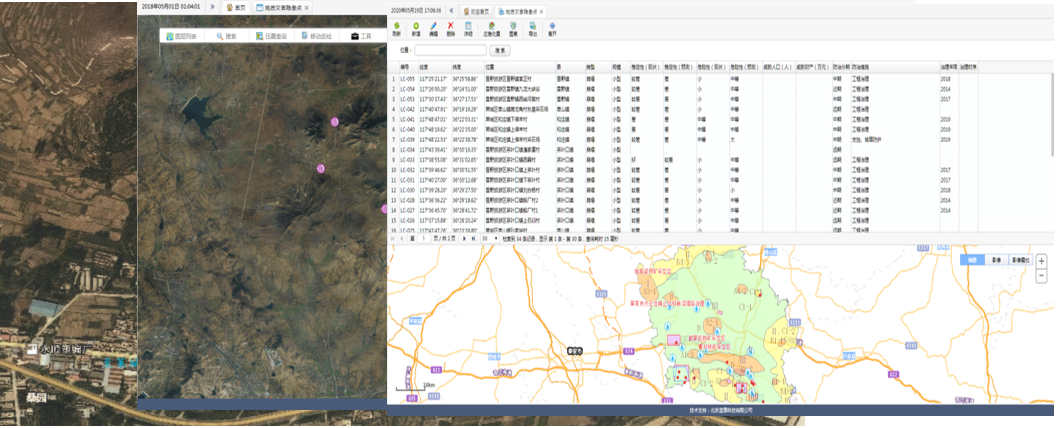This screenshot has height=428, width=1064.
Task: Sort by the 位置 column header
Action: click(x=520, y=66)
